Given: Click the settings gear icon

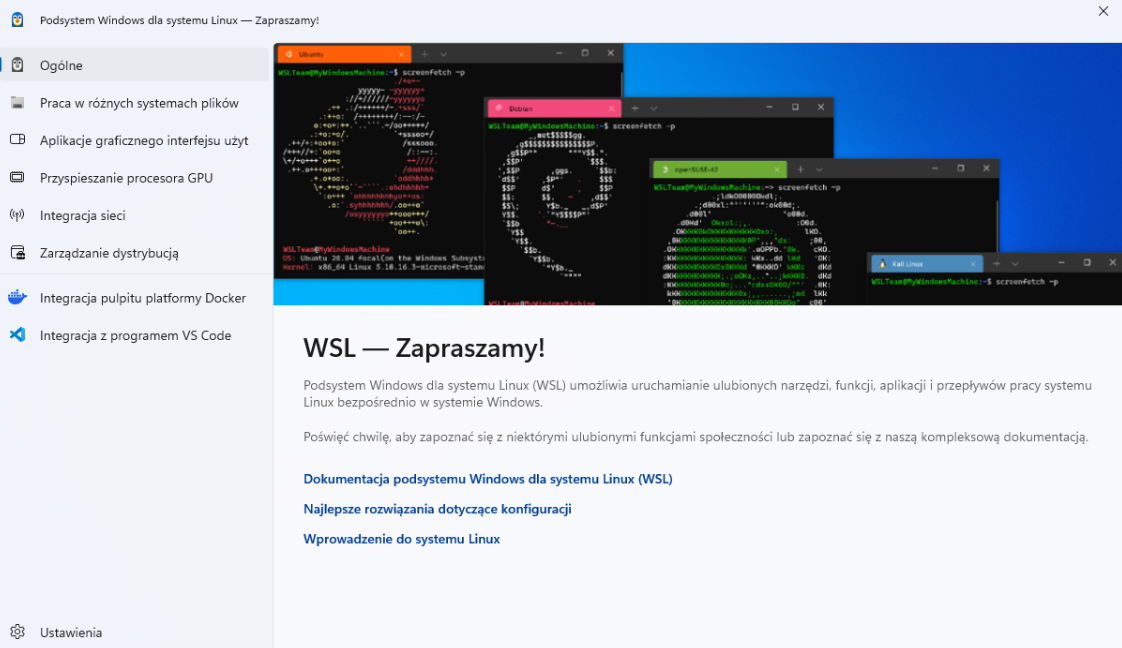Looking at the screenshot, I should coord(17,632).
